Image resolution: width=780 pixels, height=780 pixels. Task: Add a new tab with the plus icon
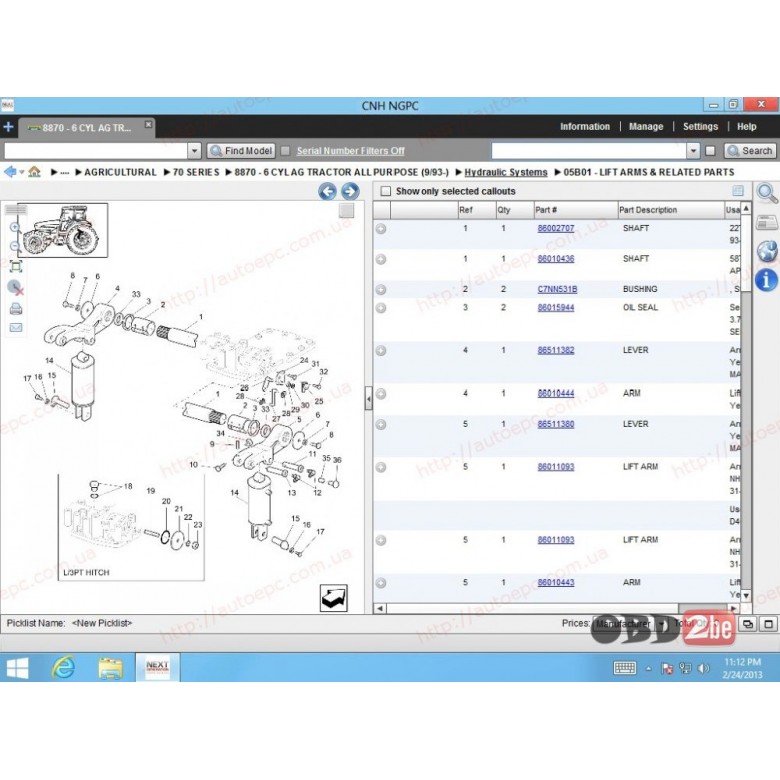click(x=8, y=127)
